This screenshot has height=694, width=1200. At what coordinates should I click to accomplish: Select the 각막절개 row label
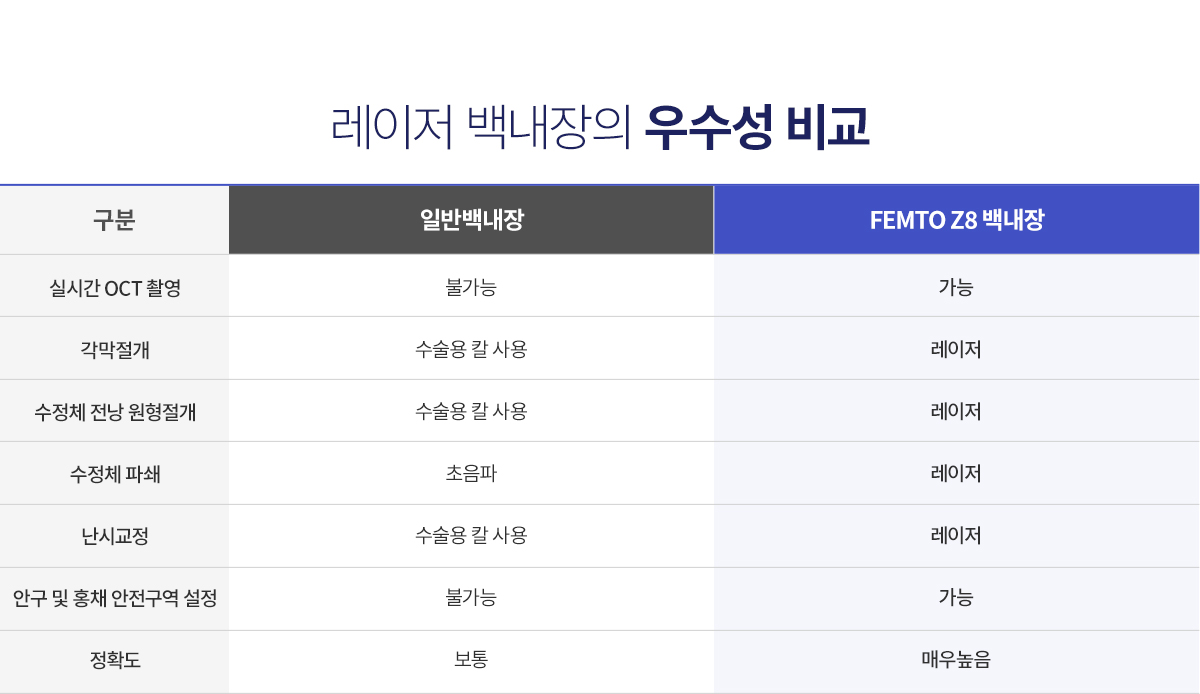[x=114, y=349]
